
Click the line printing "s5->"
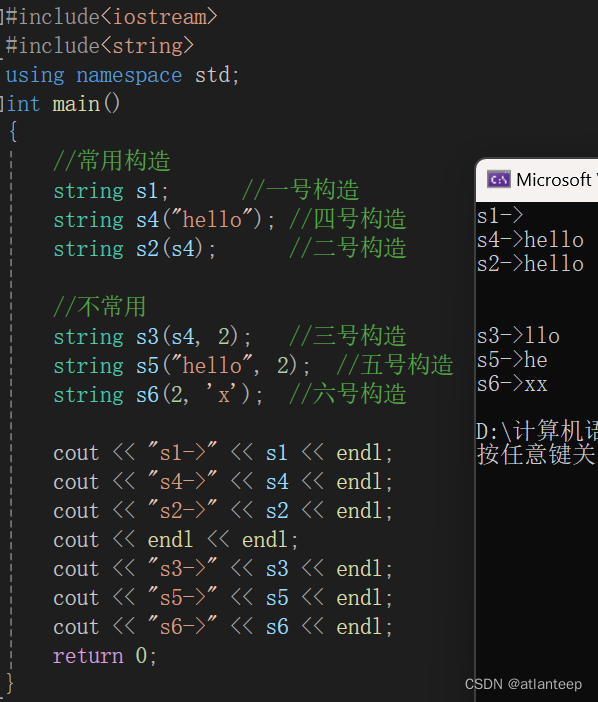tap(223, 598)
